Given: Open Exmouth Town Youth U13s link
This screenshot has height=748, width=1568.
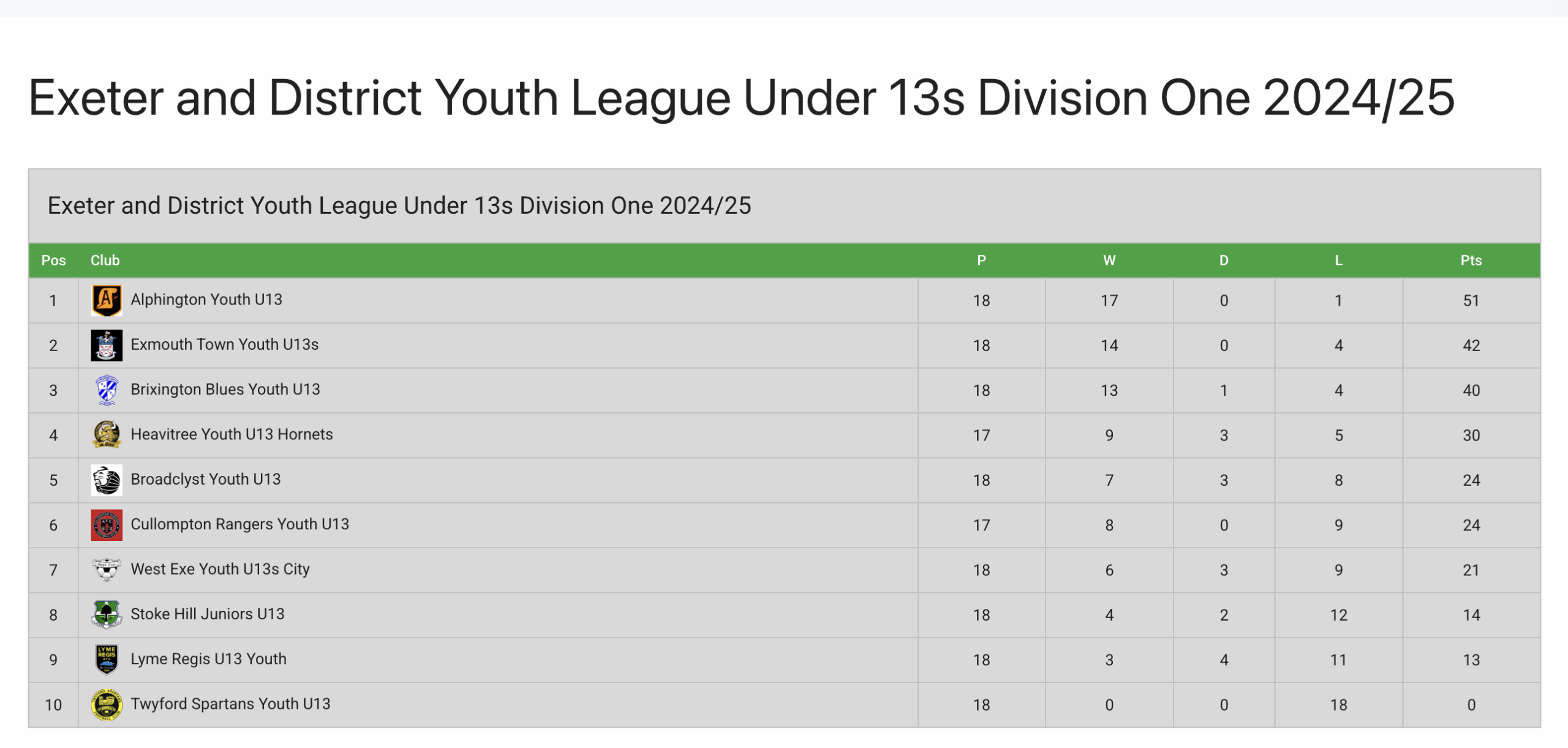Looking at the screenshot, I should coord(224,344).
